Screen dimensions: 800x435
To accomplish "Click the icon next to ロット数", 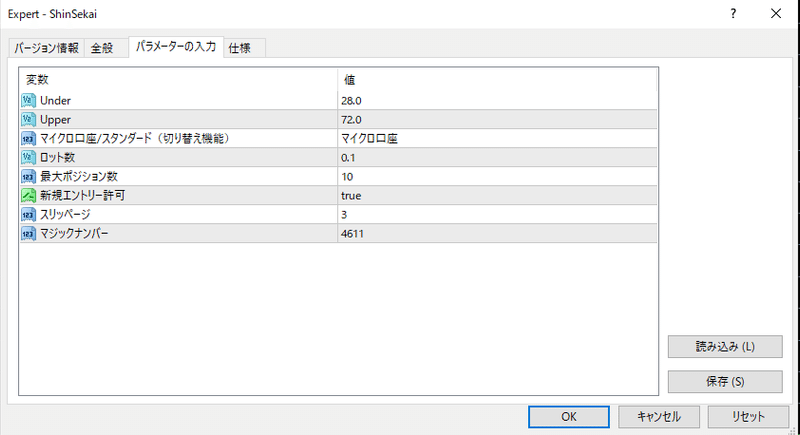I will point(29,158).
